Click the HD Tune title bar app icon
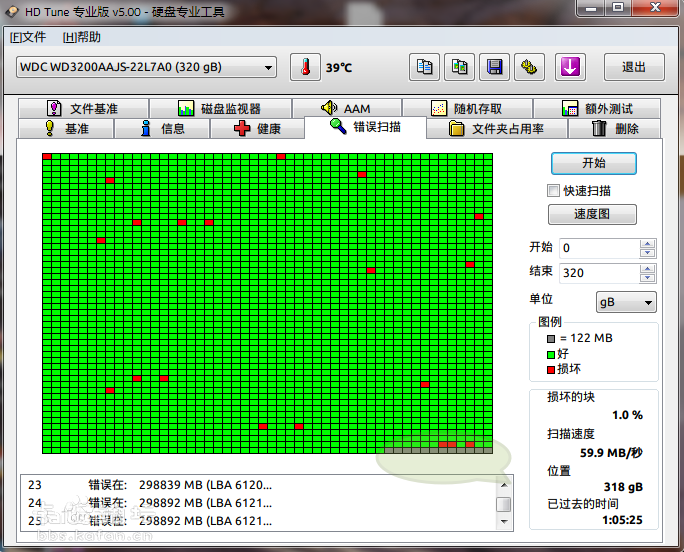 click(x=12, y=11)
